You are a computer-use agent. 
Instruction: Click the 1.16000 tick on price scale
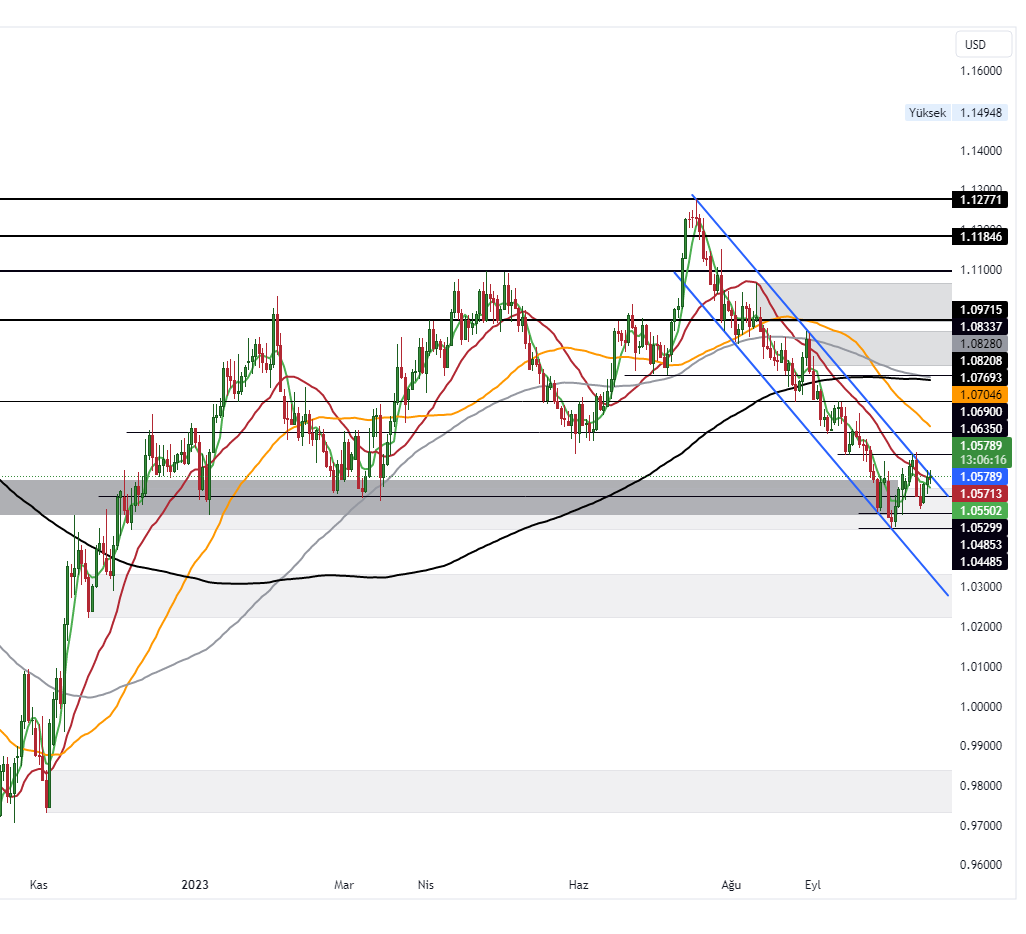pyautogui.click(x=980, y=71)
